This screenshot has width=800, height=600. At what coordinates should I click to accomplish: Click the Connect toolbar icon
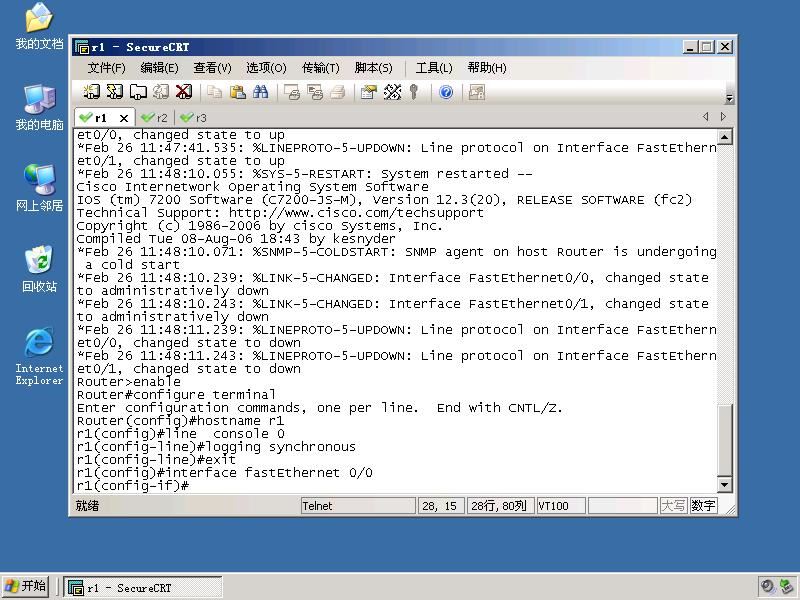(x=92, y=92)
